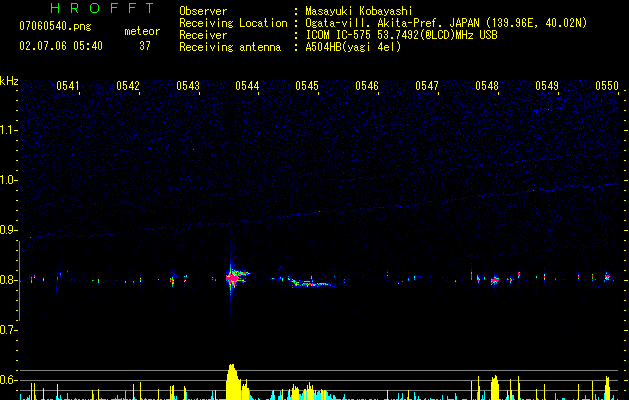
Task: Click the 0550 time marker
Action: (x=607, y=86)
